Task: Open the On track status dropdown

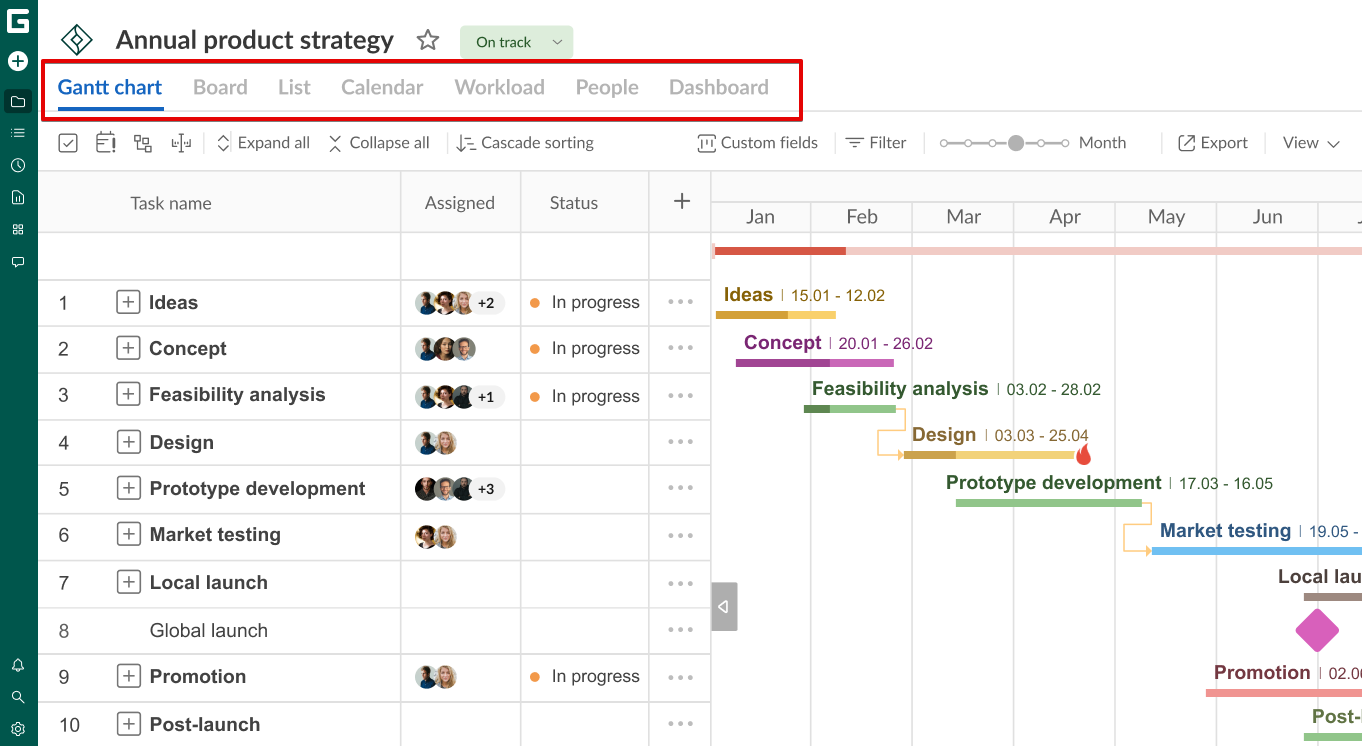Action: [x=516, y=42]
